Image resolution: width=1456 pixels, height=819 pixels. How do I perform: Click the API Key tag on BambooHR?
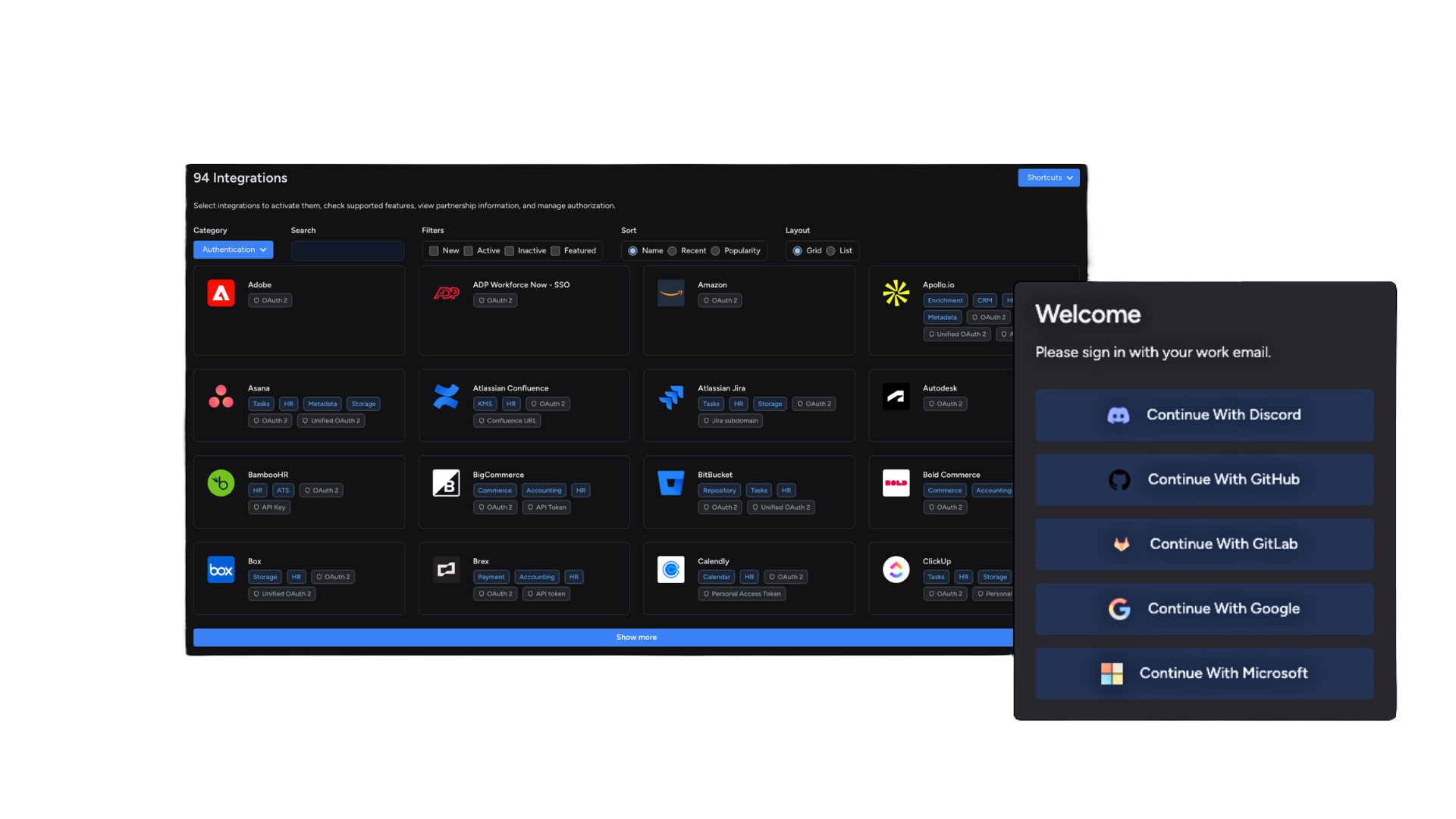coord(269,507)
